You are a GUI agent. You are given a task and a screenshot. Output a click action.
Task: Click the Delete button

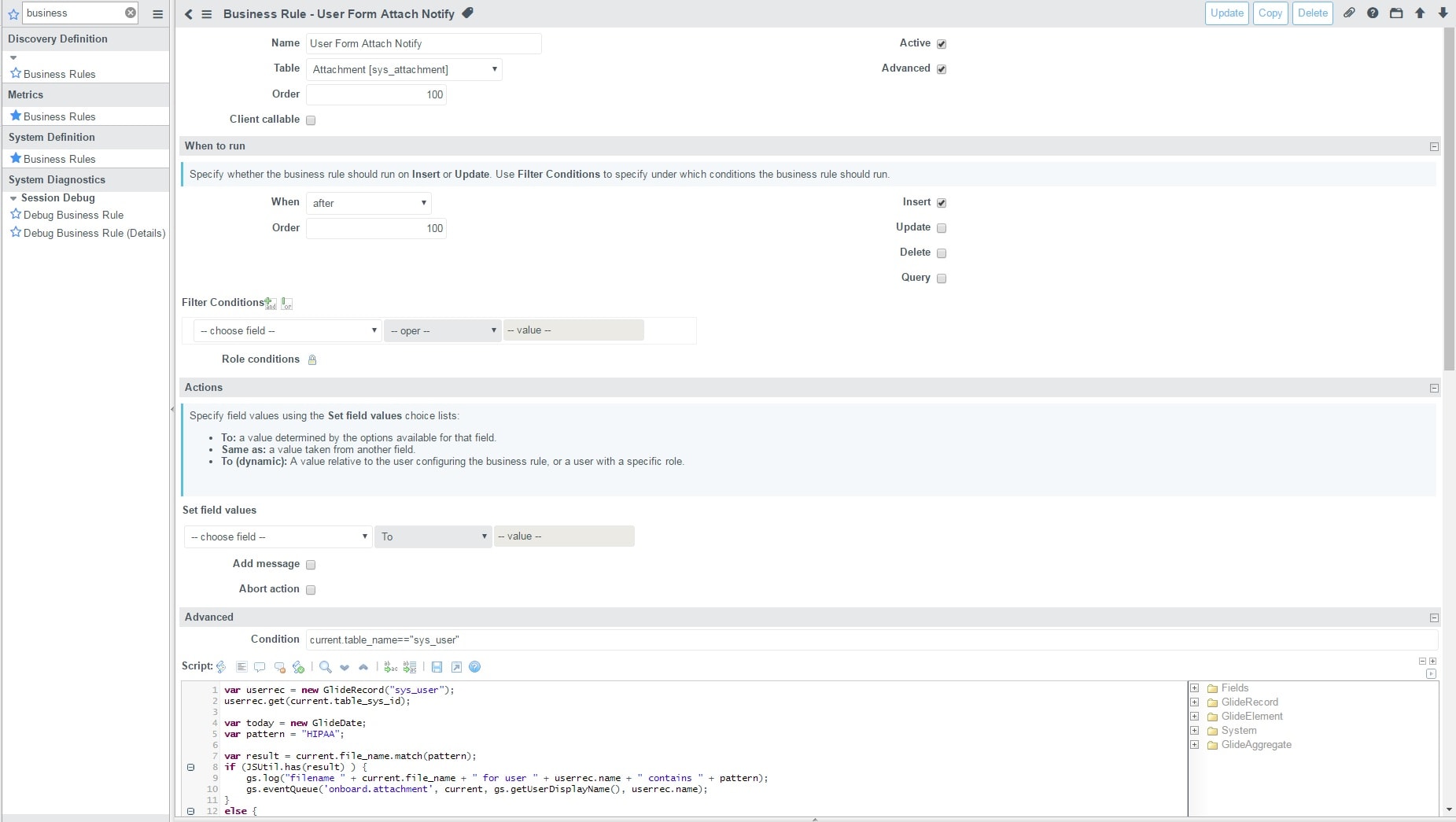(x=1313, y=13)
